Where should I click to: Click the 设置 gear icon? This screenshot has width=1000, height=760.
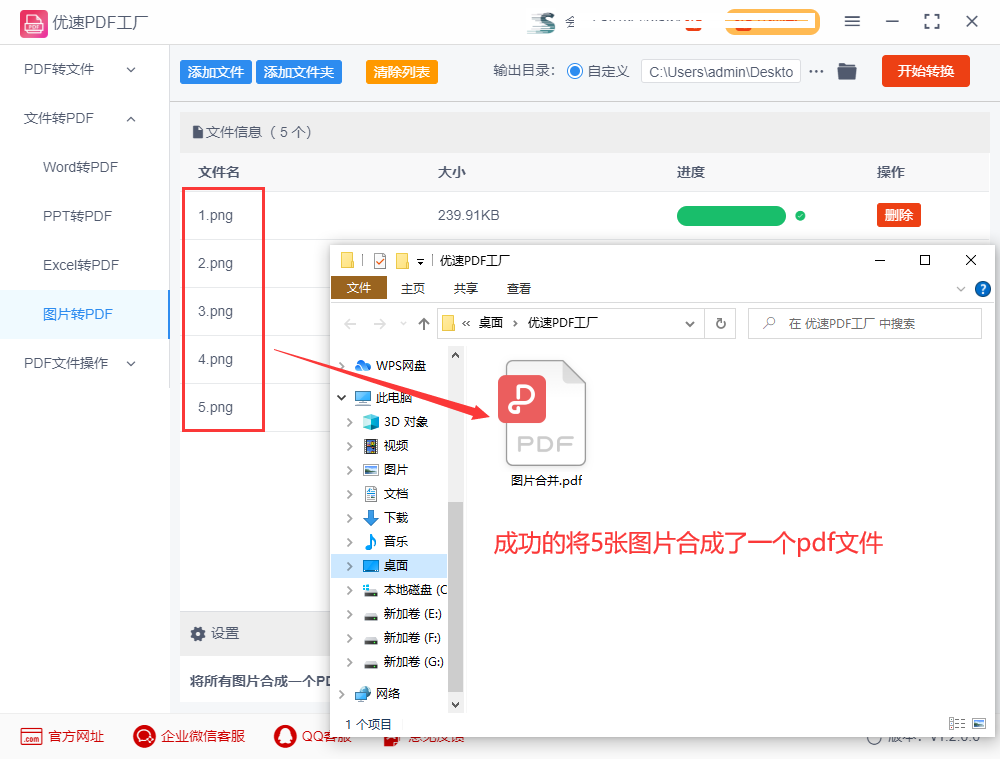click(x=198, y=634)
